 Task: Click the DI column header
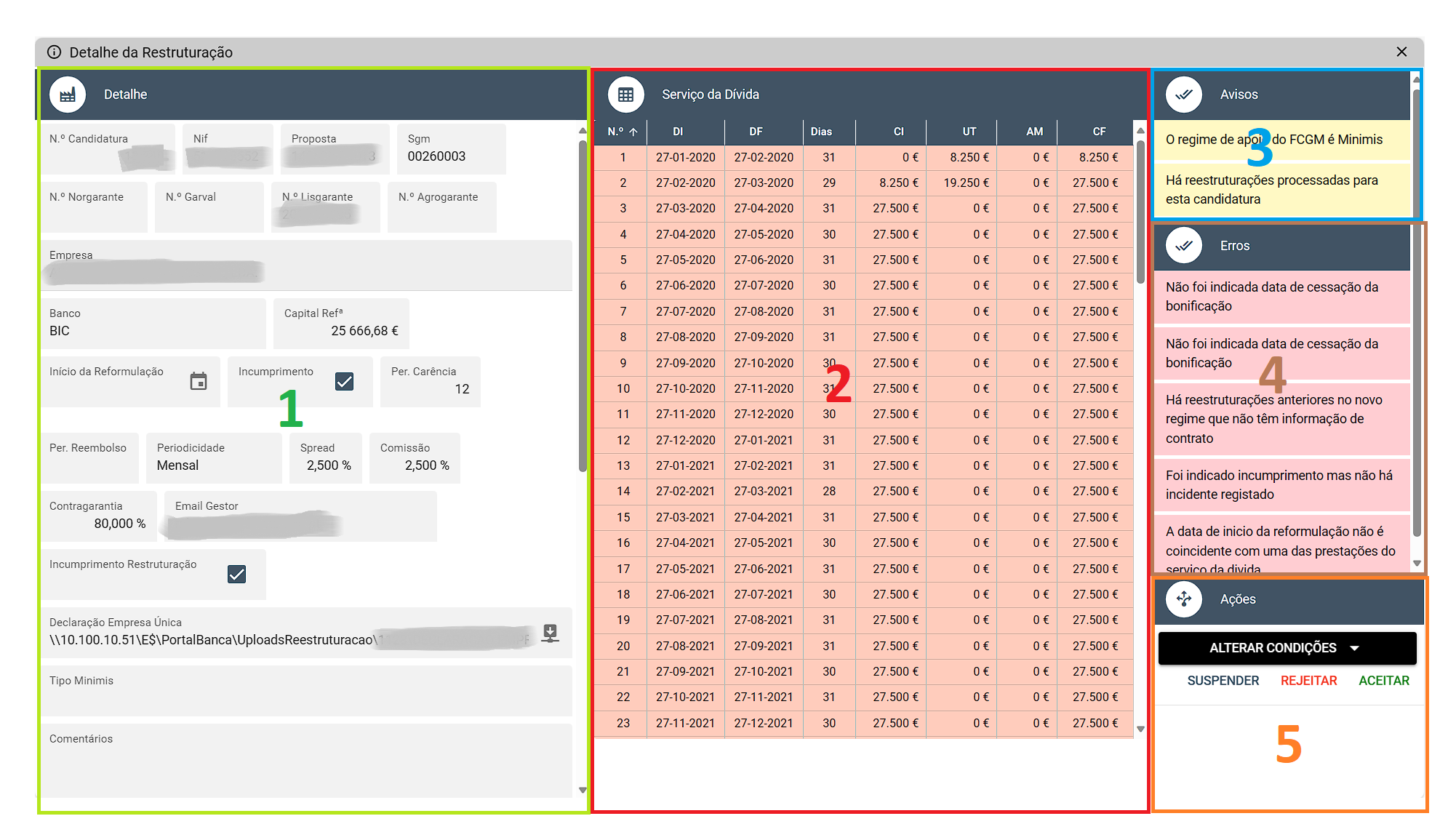click(678, 132)
